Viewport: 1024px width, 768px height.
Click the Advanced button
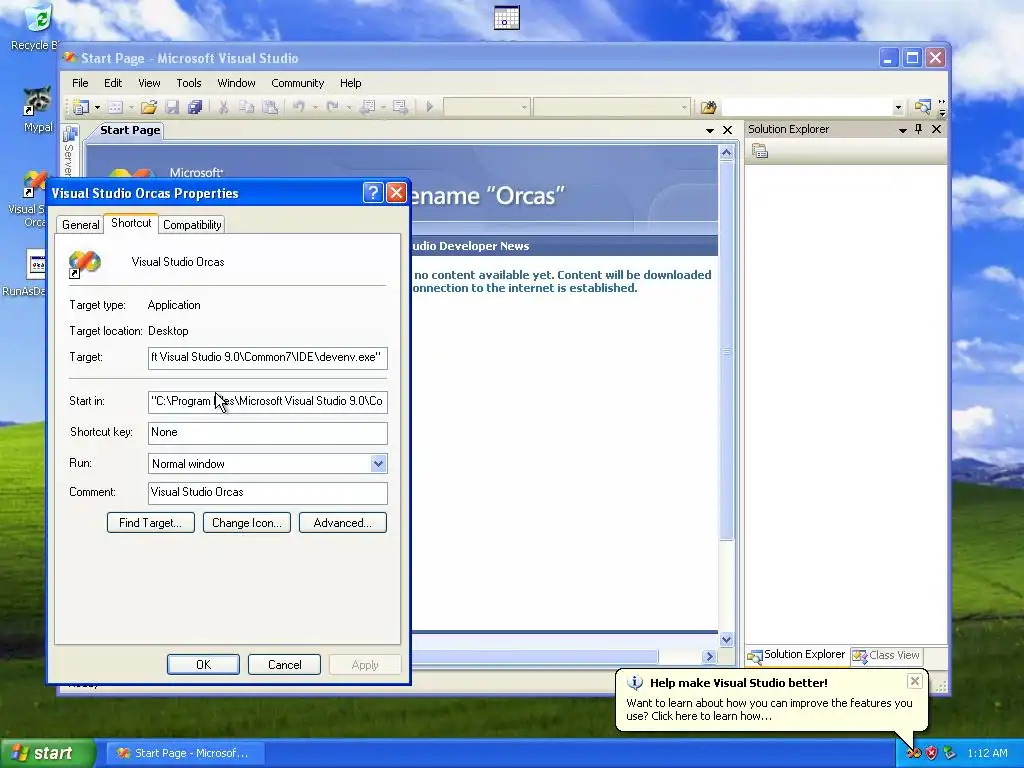pos(343,522)
